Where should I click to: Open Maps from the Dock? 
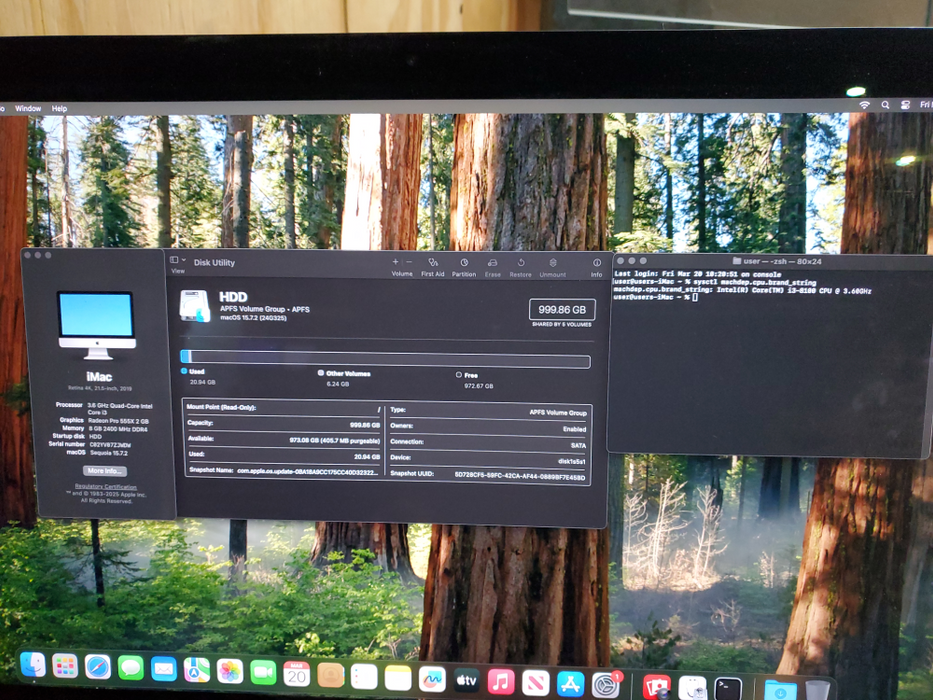coord(196,670)
